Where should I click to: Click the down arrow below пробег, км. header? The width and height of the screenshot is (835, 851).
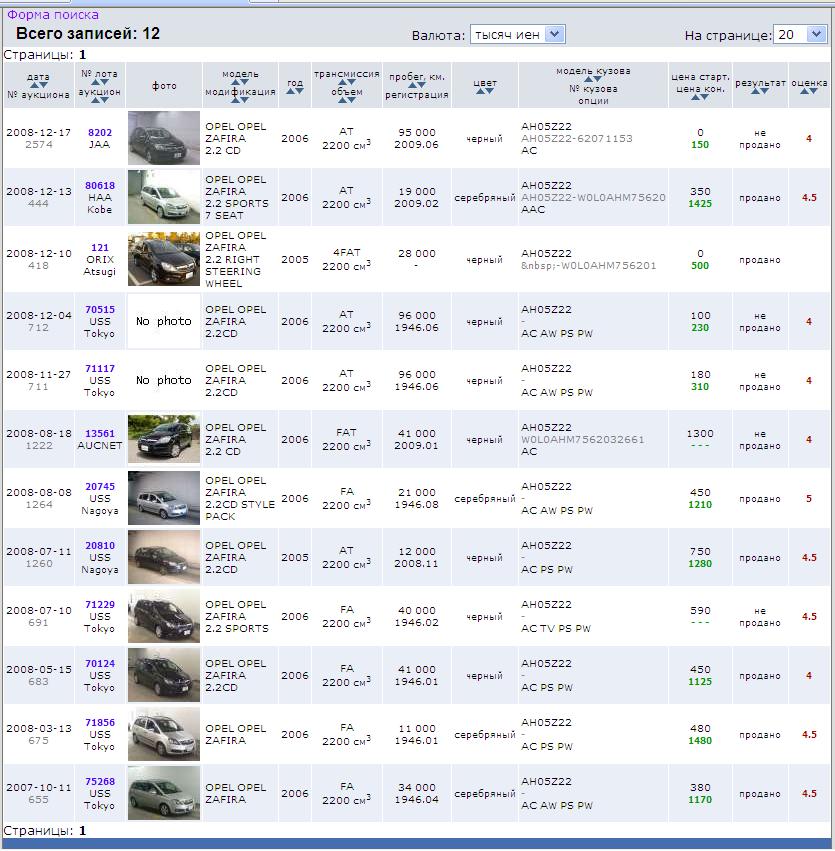tap(422, 86)
